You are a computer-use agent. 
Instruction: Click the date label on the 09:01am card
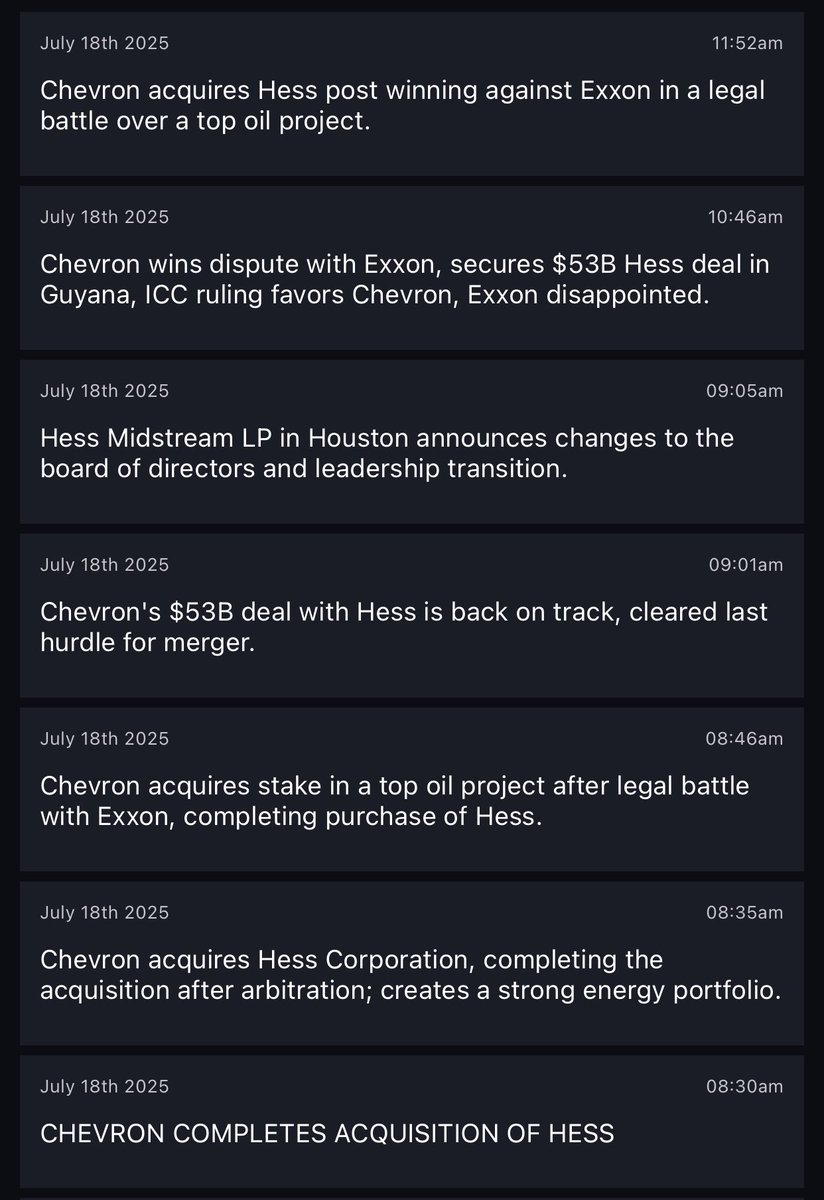point(105,565)
